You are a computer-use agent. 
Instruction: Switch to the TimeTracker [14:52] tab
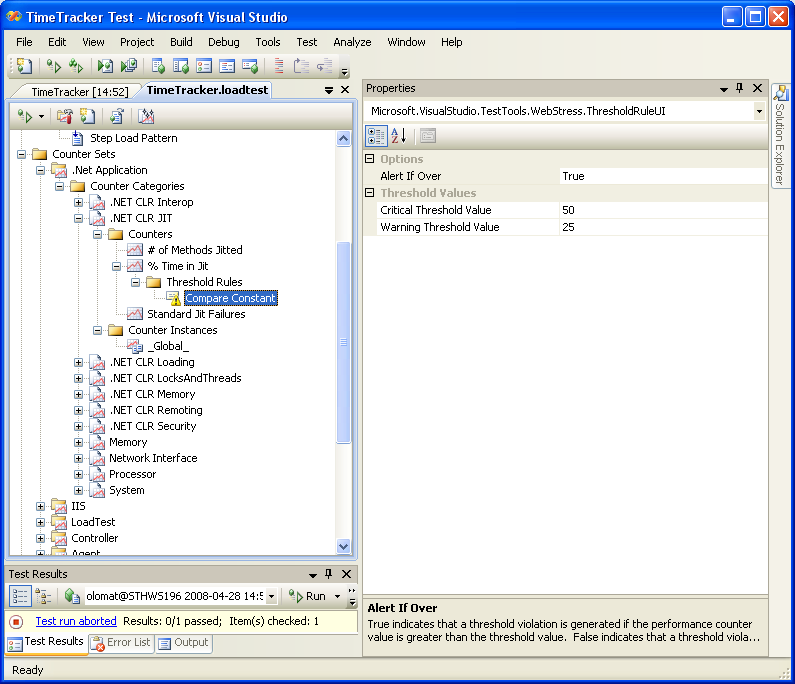pos(80,92)
